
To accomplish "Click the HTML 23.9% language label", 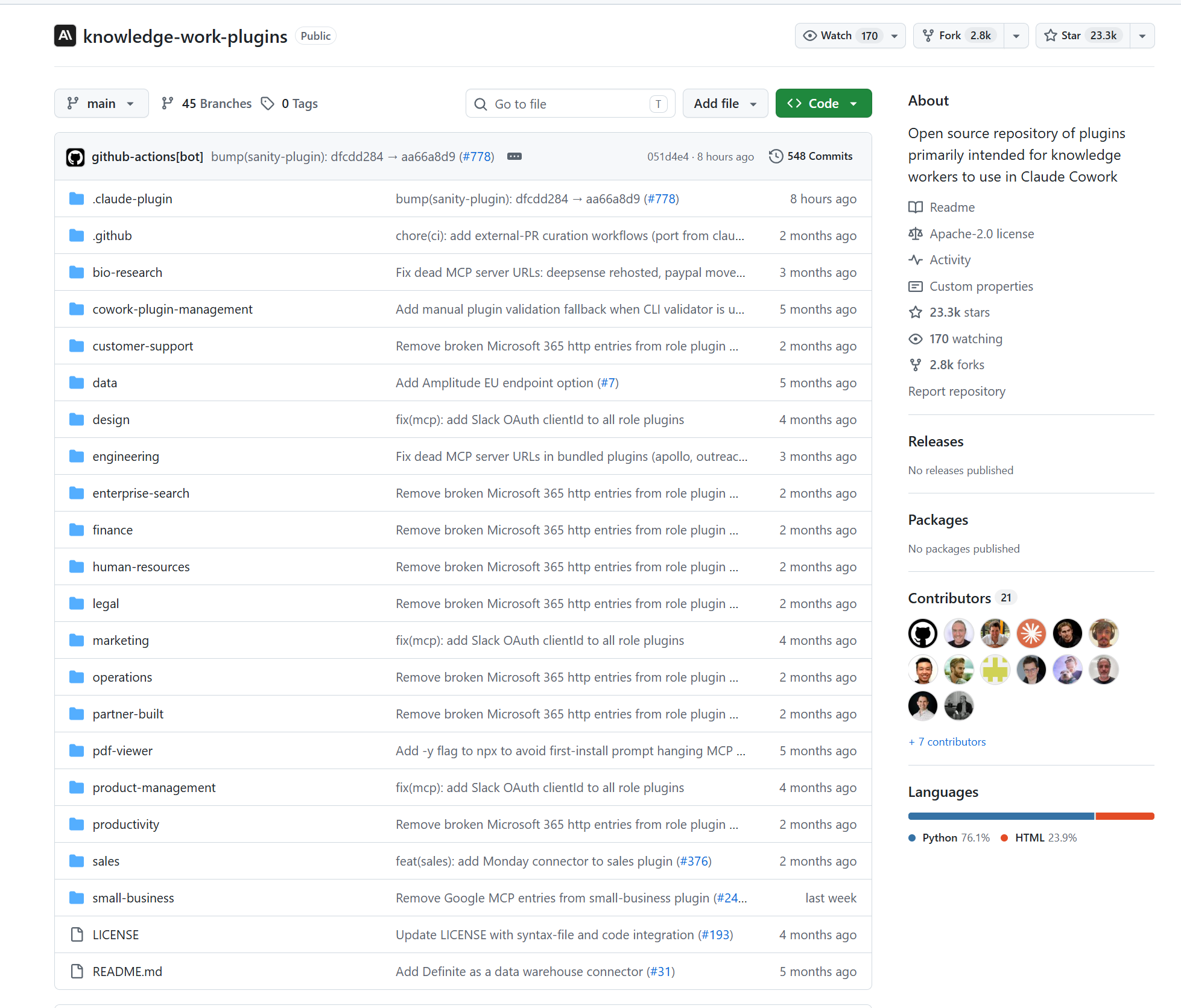I will click(1039, 838).
